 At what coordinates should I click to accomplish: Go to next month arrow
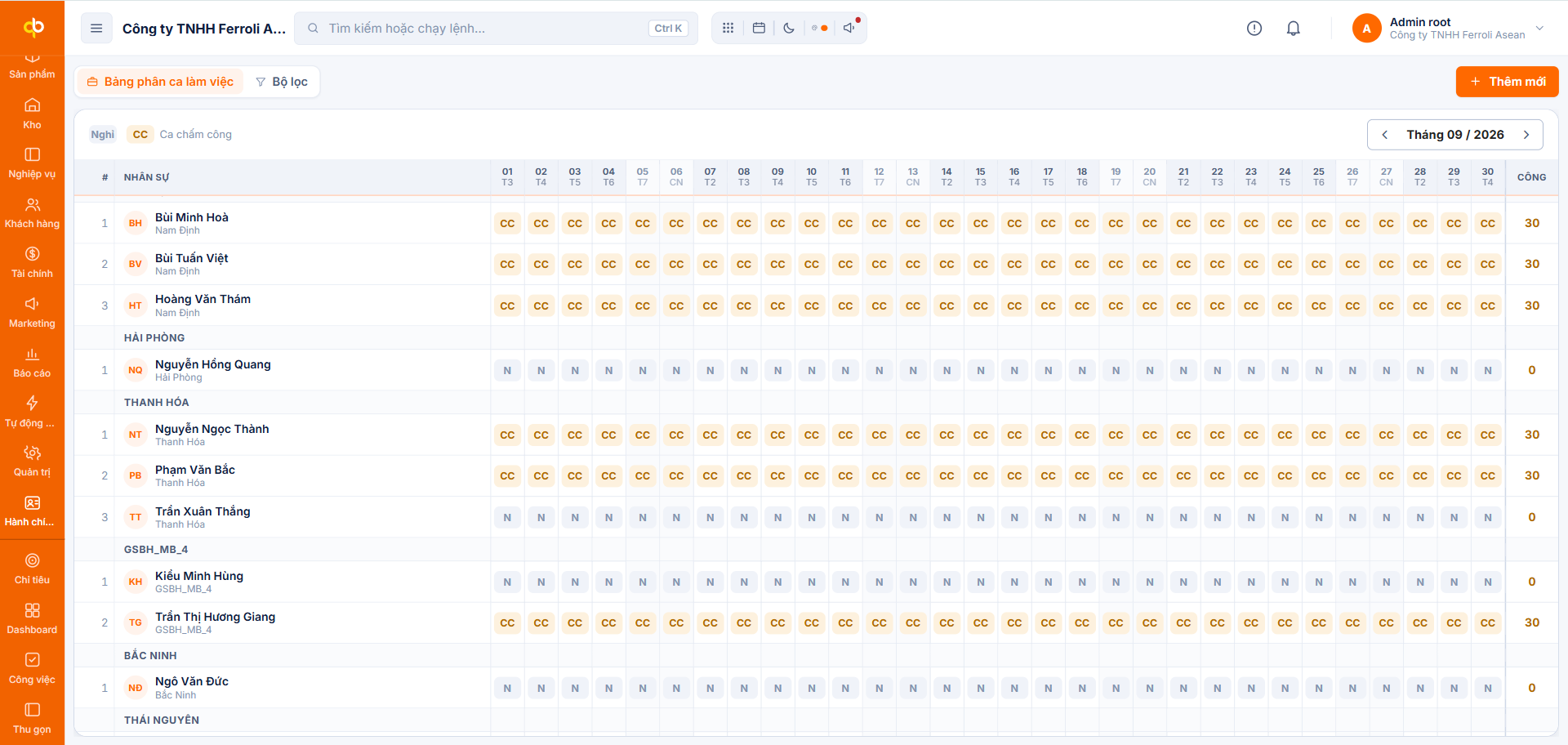point(1526,135)
